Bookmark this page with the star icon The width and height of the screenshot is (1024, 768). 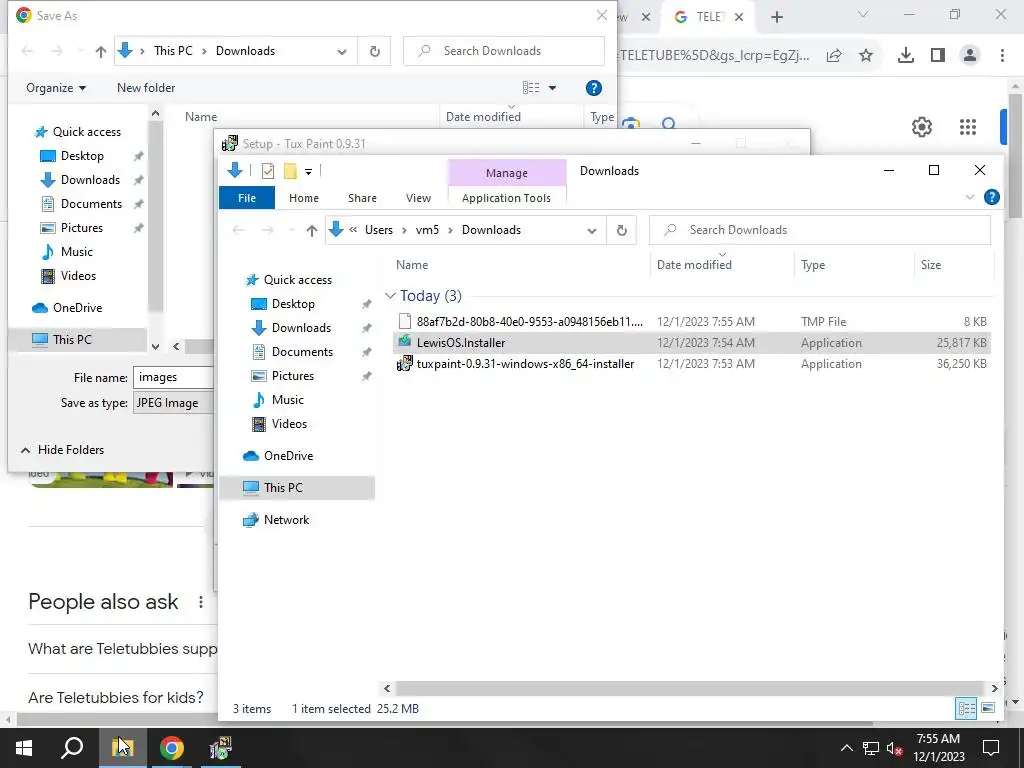pos(866,56)
